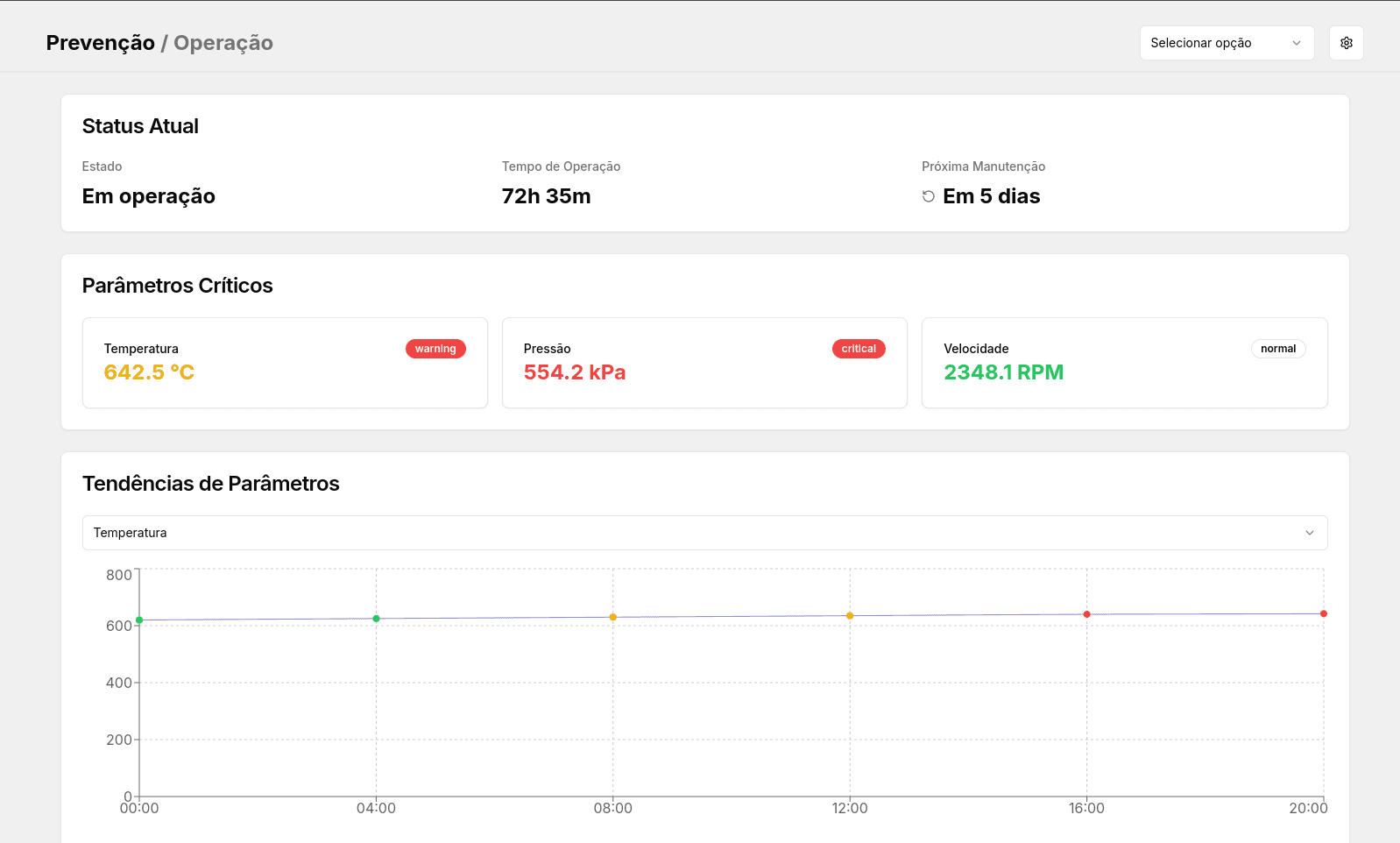This screenshot has height=843, width=1400.
Task: Open the settings gear icon
Action: point(1346,43)
